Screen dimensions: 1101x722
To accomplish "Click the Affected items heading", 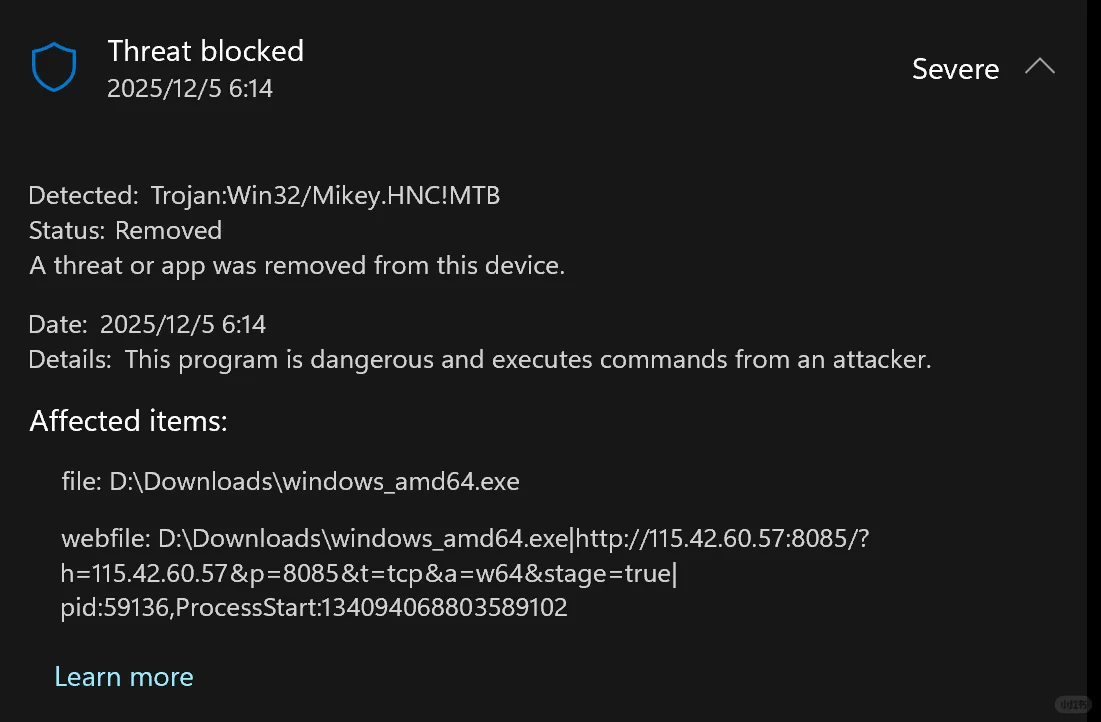I will tap(129, 421).
